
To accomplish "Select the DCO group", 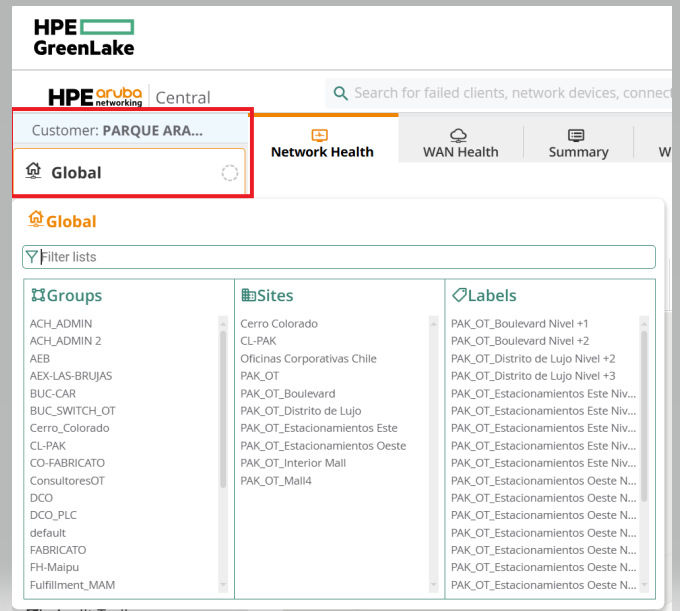I will coord(42,497).
